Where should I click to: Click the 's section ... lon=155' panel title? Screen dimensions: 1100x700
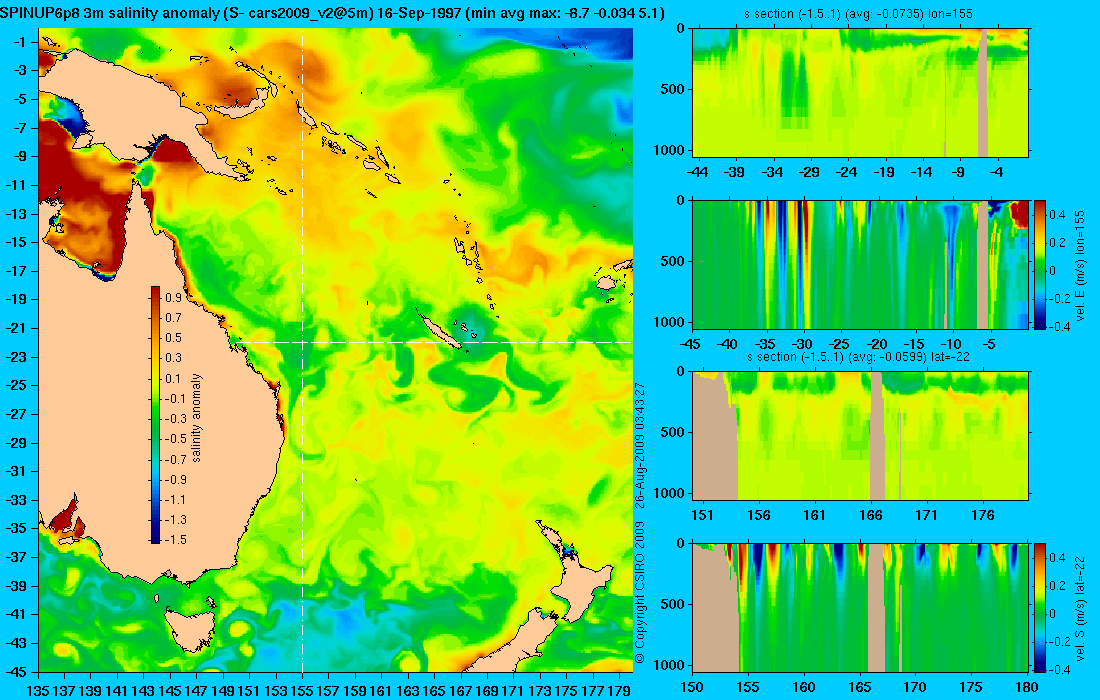click(x=860, y=13)
